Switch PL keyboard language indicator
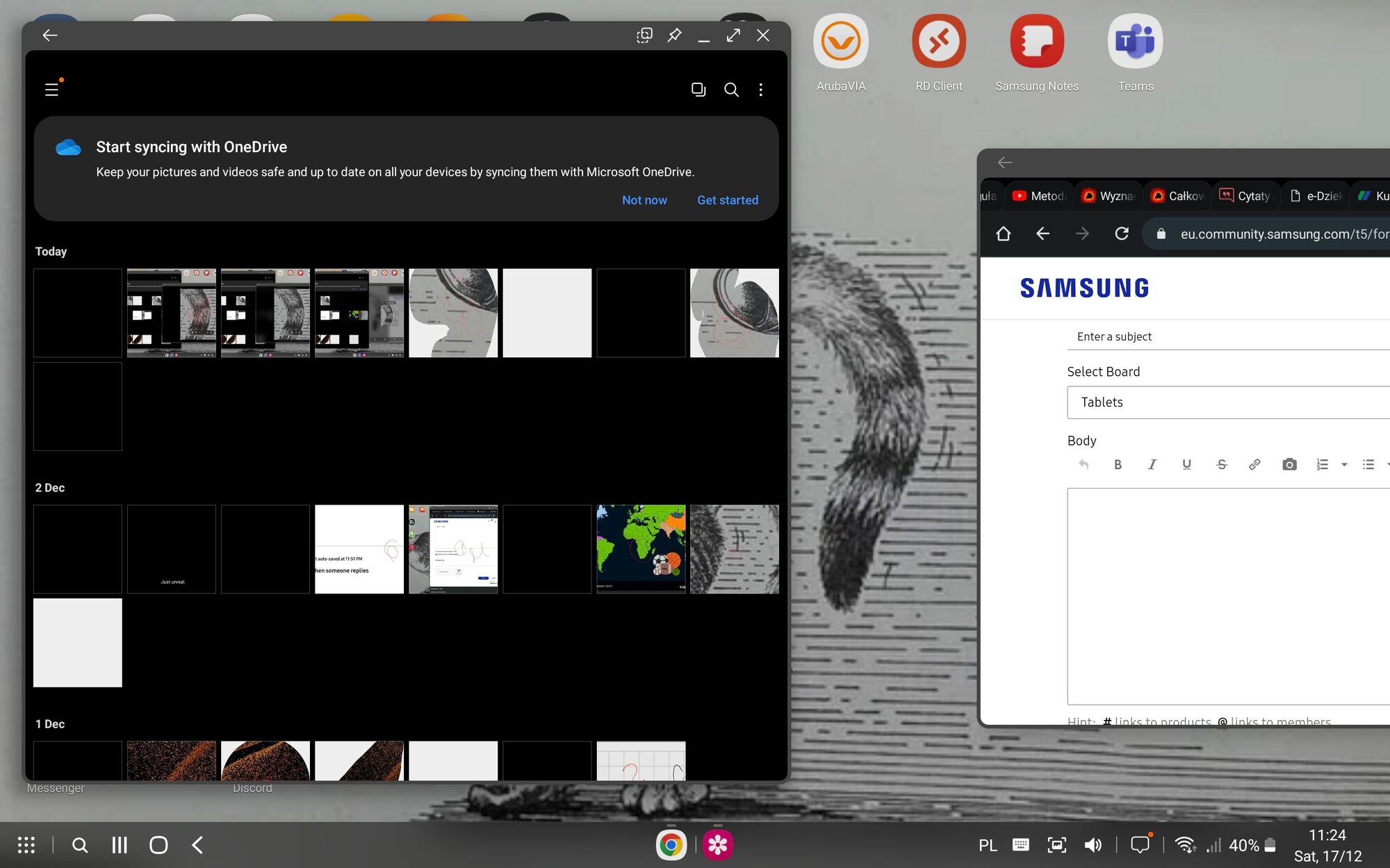This screenshot has width=1390, height=868. (x=988, y=846)
